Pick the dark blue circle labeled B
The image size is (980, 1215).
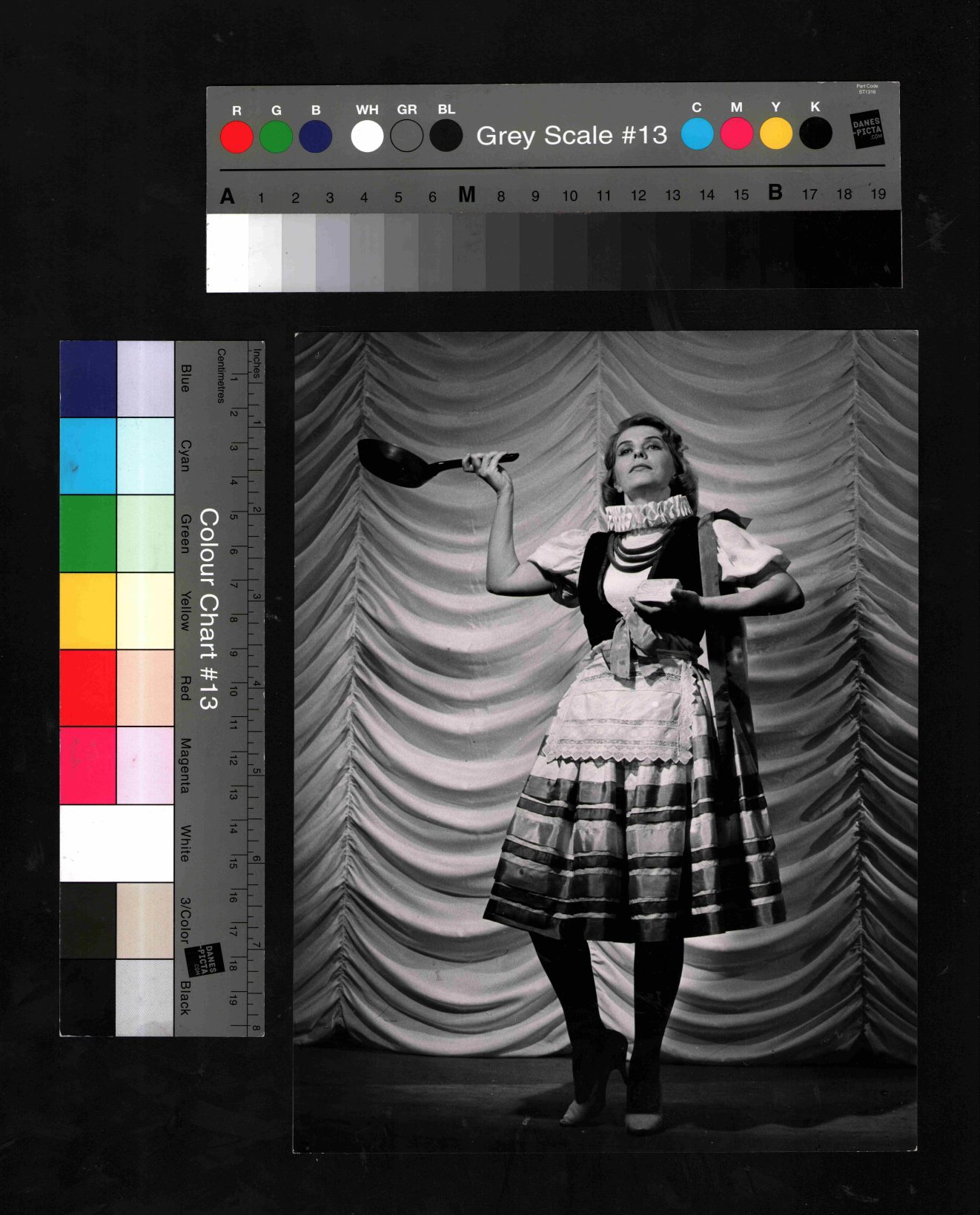(x=315, y=137)
